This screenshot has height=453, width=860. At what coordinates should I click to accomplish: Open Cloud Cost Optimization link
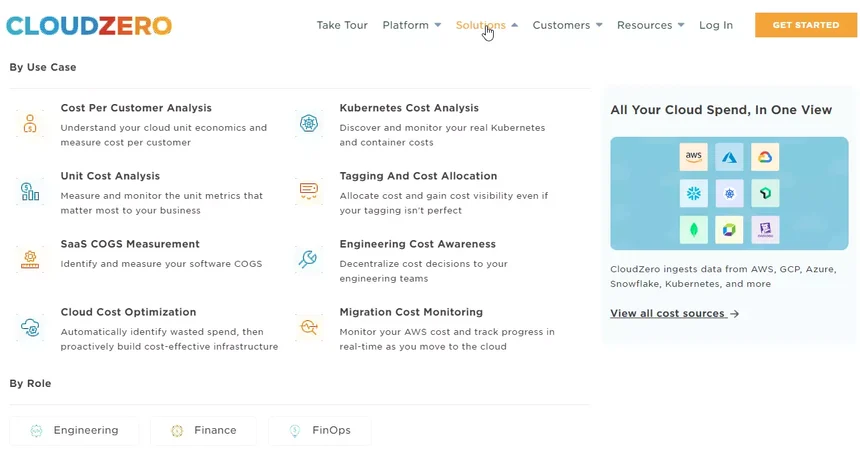coord(128,312)
